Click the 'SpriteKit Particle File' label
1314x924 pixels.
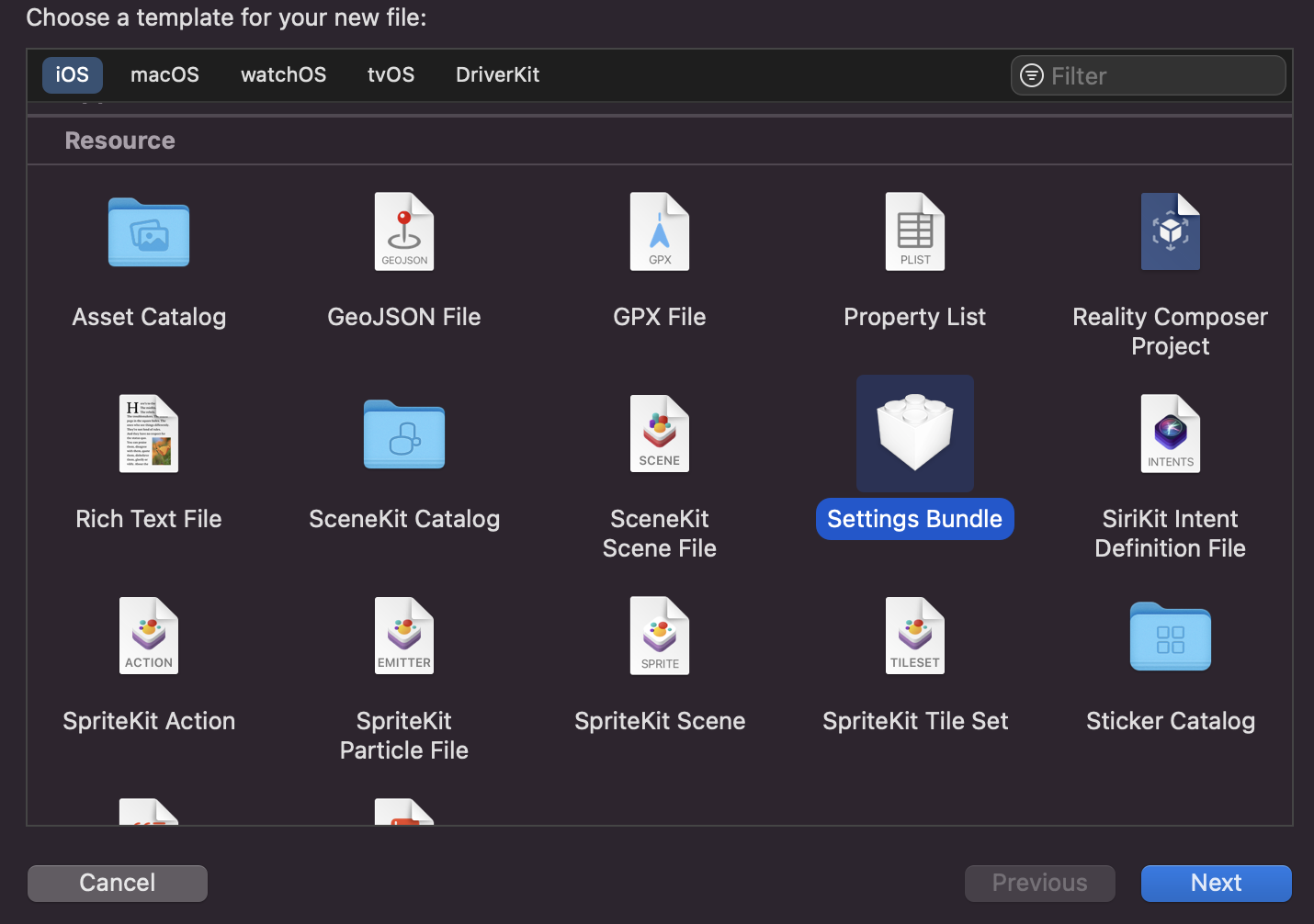click(404, 736)
